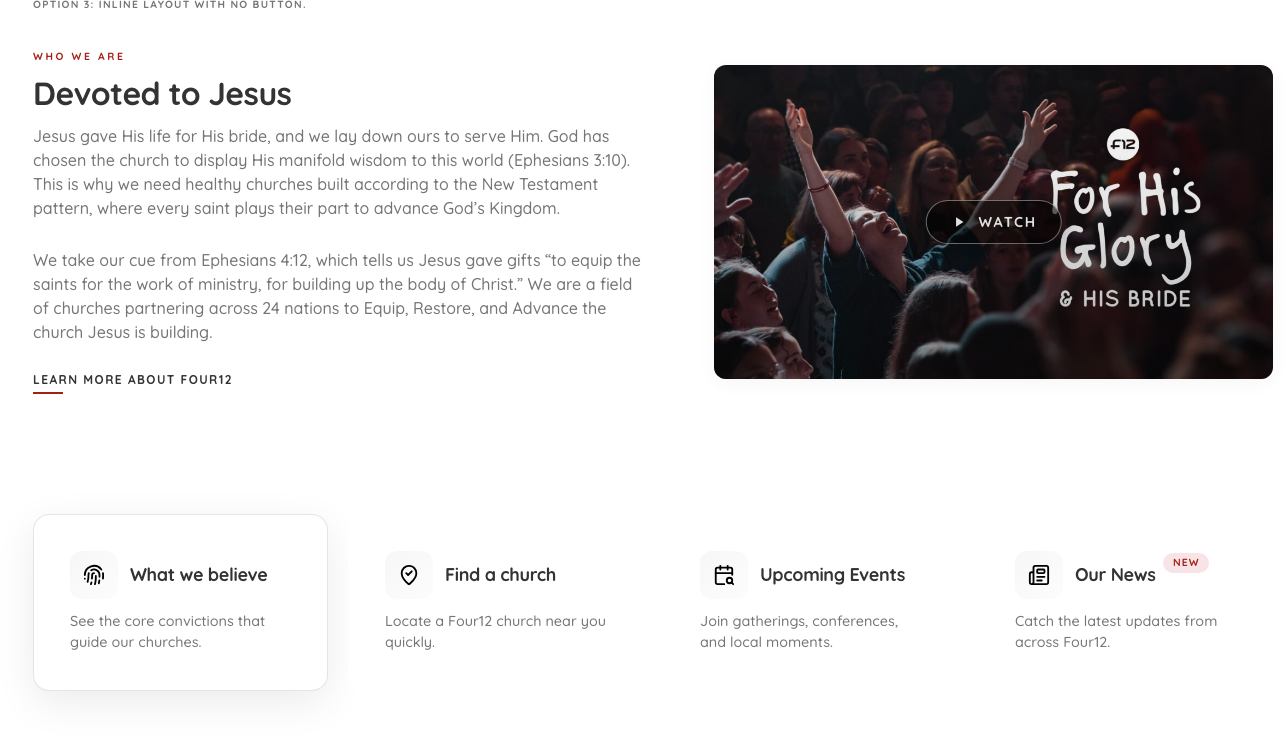Click the 'Join gatherings, conferences' description
Image resolution: width=1286 pixels, height=736 pixels.
pyautogui.click(x=799, y=631)
